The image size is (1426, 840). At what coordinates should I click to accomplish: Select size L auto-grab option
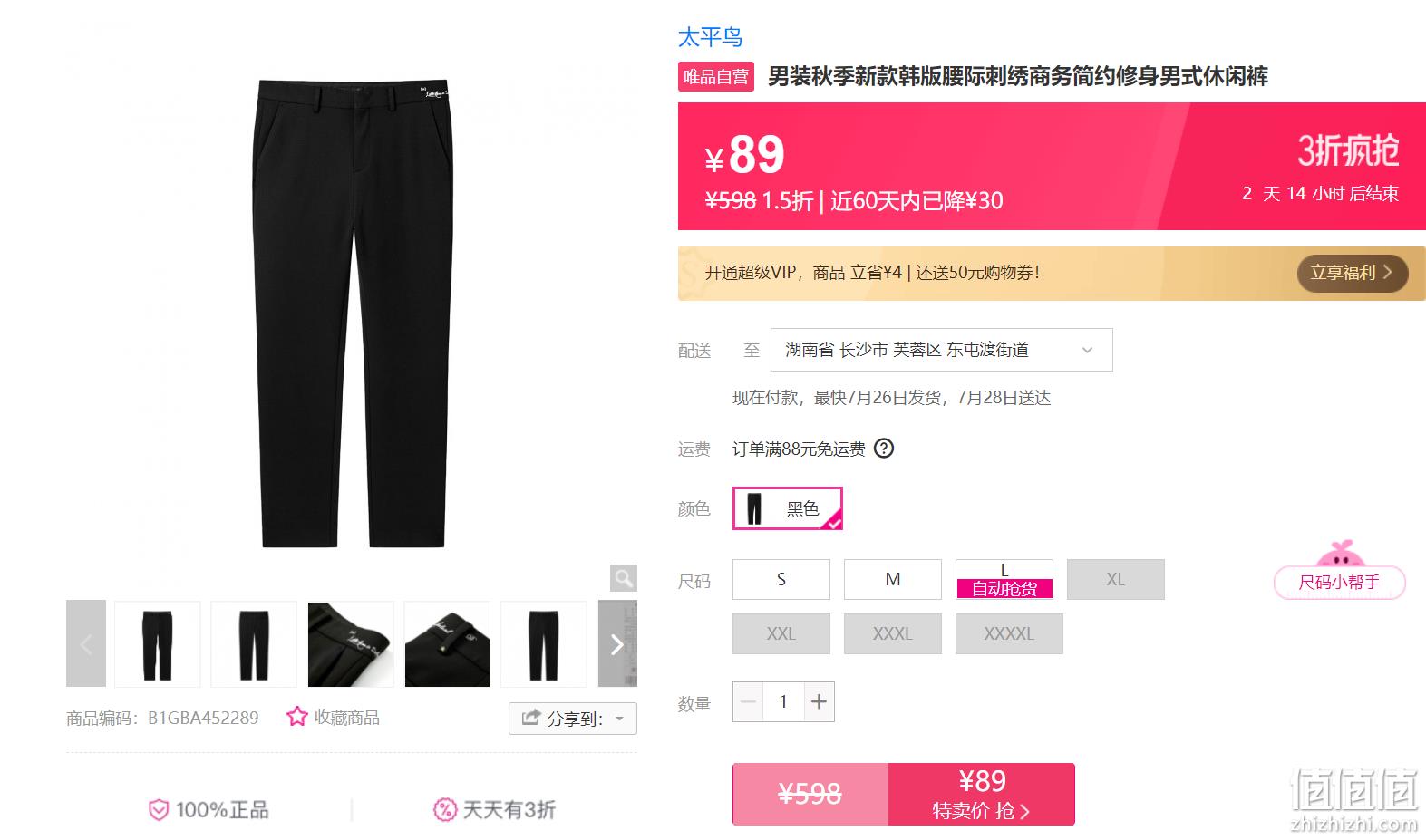click(x=1004, y=579)
